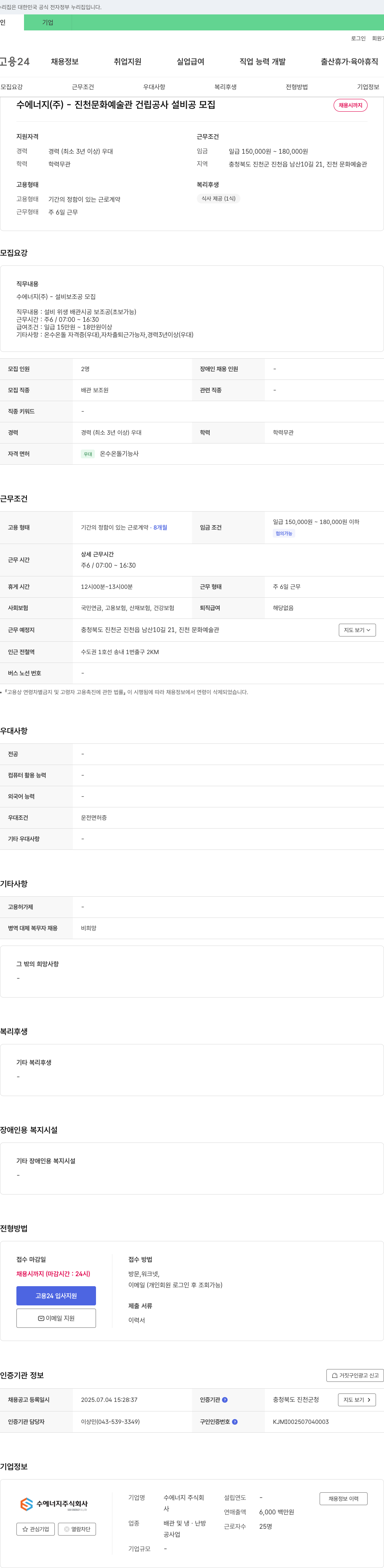
Task: Click the certification number KJMI002507040003
Action: click(301, 1422)
